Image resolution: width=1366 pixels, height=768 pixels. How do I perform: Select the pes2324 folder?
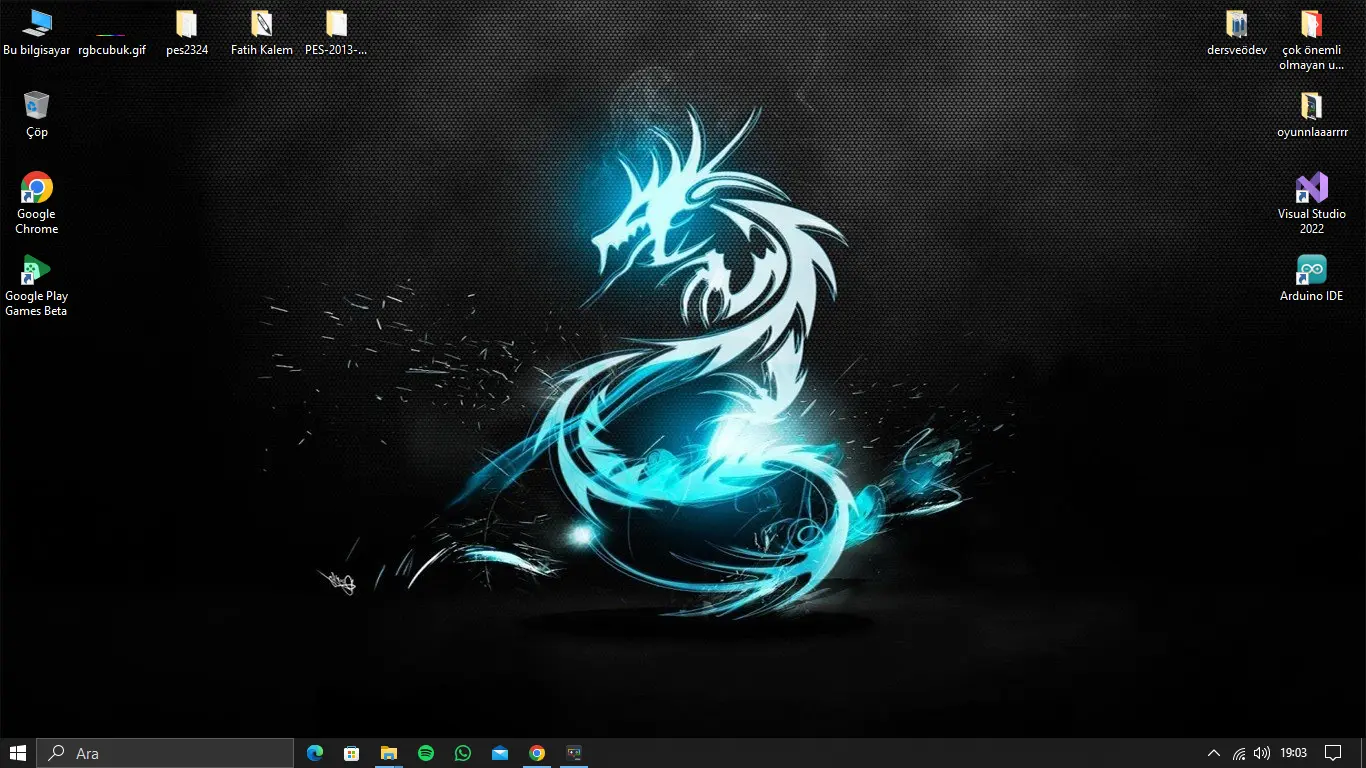(x=187, y=32)
